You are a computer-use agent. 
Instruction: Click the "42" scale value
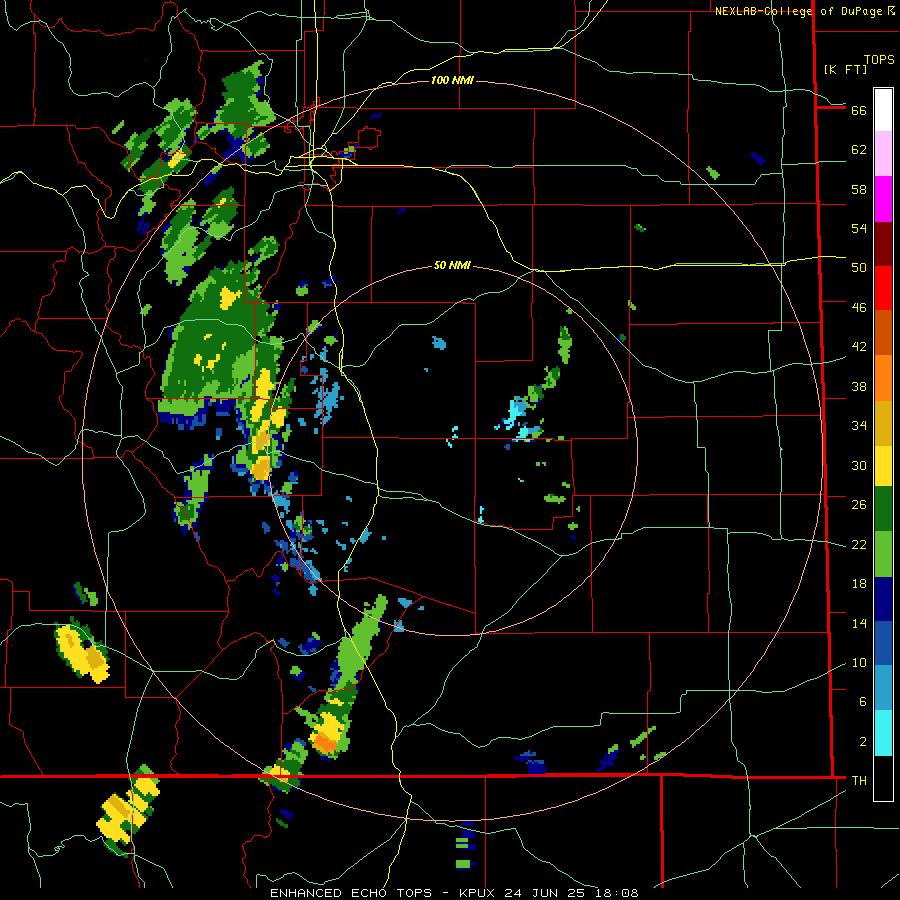pos(859,347)
